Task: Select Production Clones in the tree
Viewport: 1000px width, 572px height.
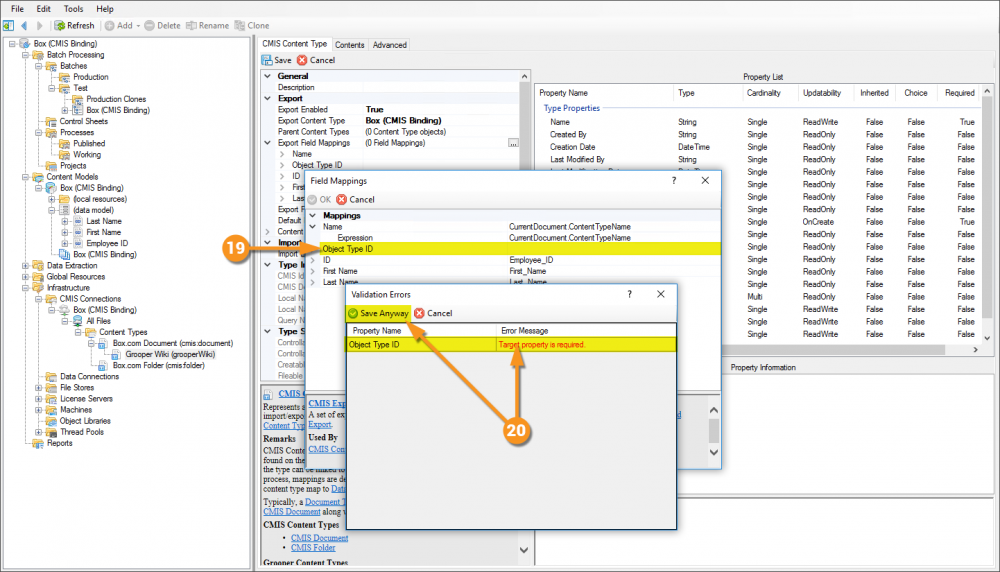Action: [116, 99]
